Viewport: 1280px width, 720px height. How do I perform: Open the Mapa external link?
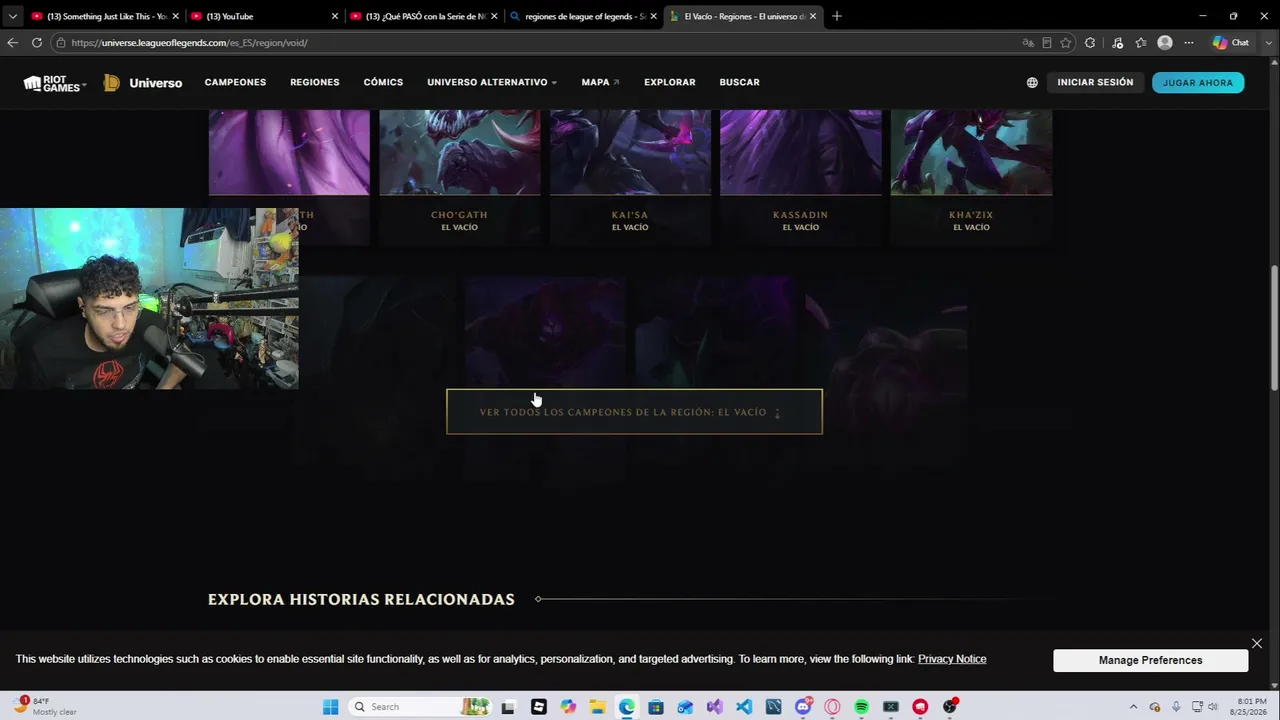600,82
